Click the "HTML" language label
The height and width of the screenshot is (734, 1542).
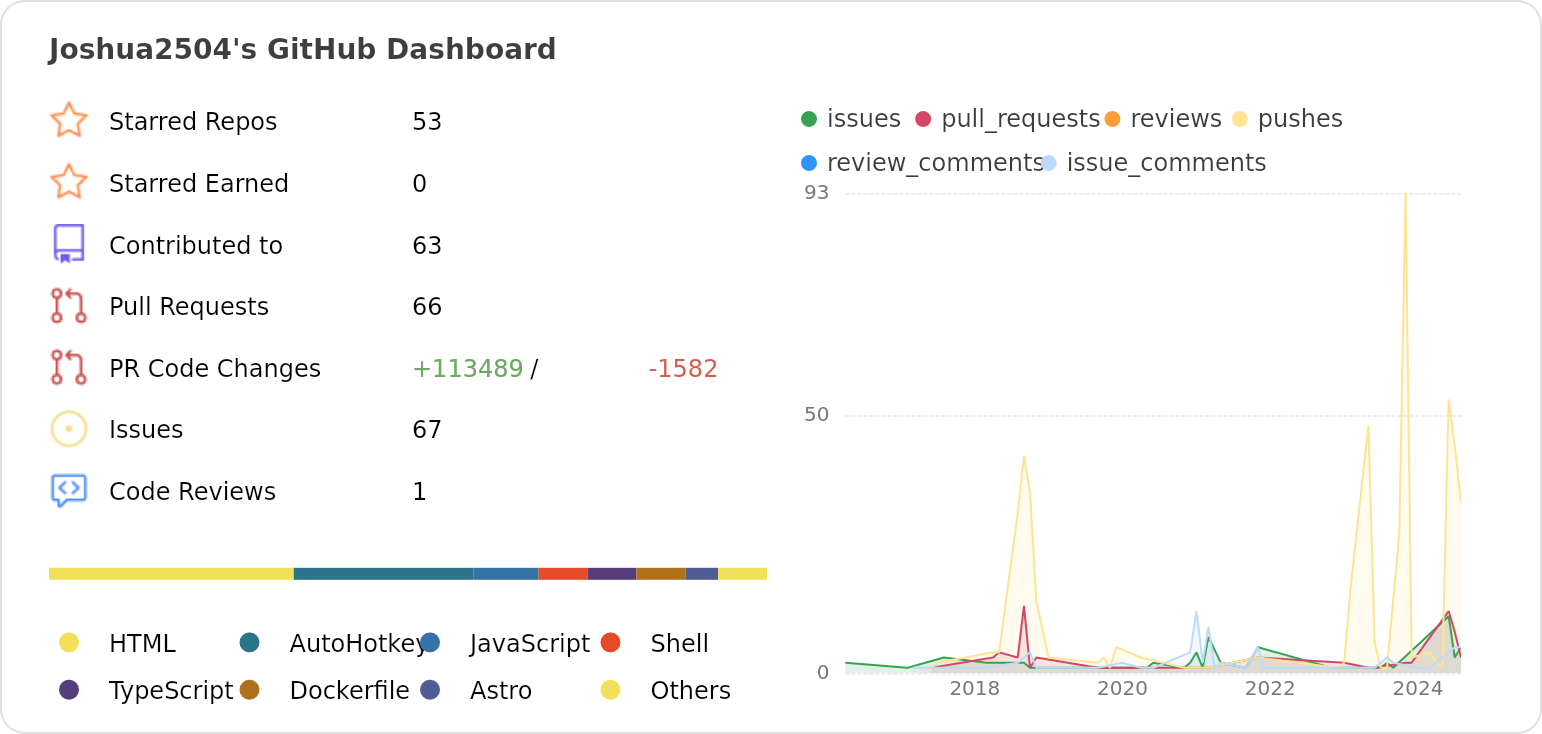click(x=142, y=644)
